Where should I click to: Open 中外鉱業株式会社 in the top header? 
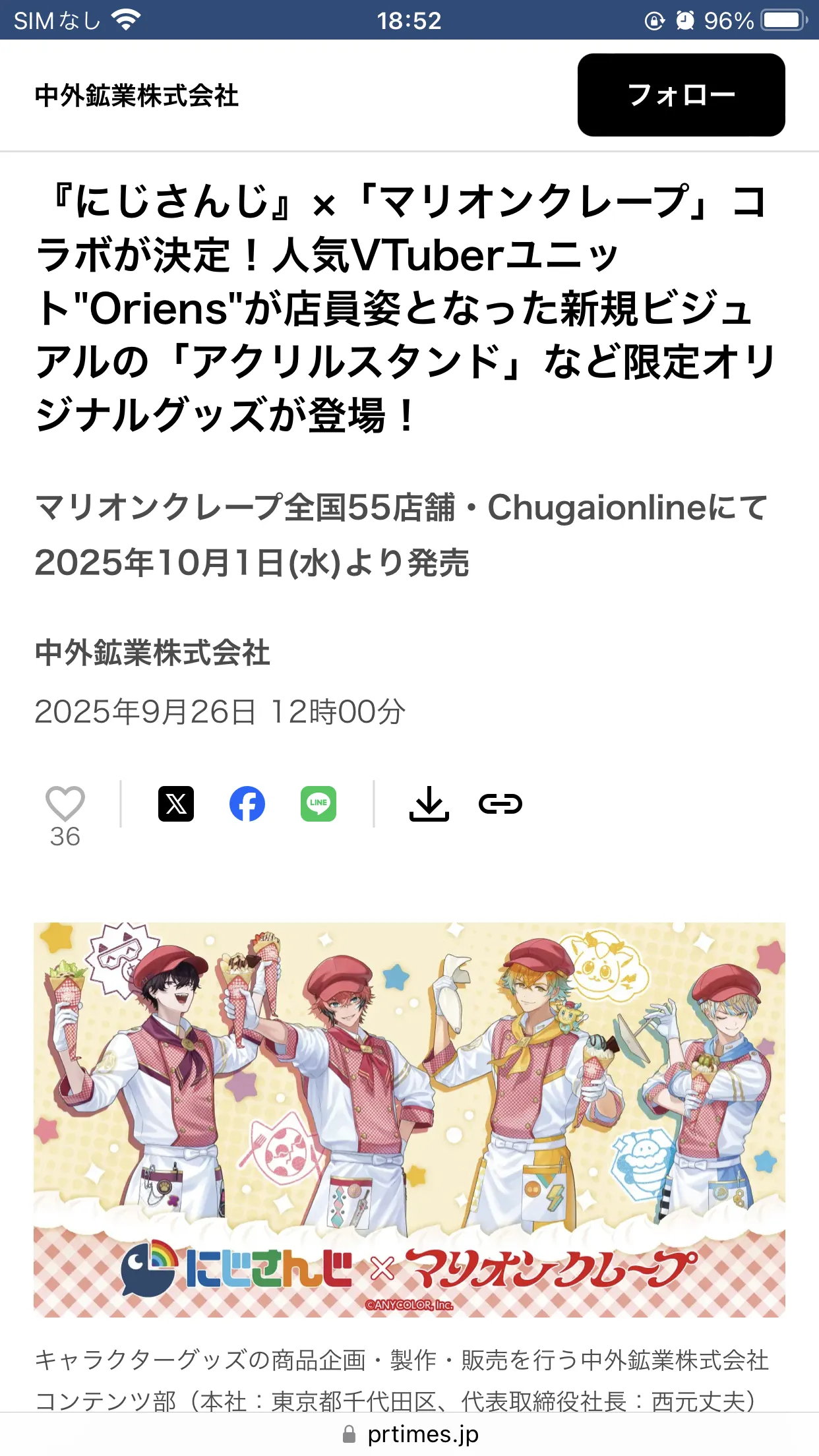coord(136,96)
